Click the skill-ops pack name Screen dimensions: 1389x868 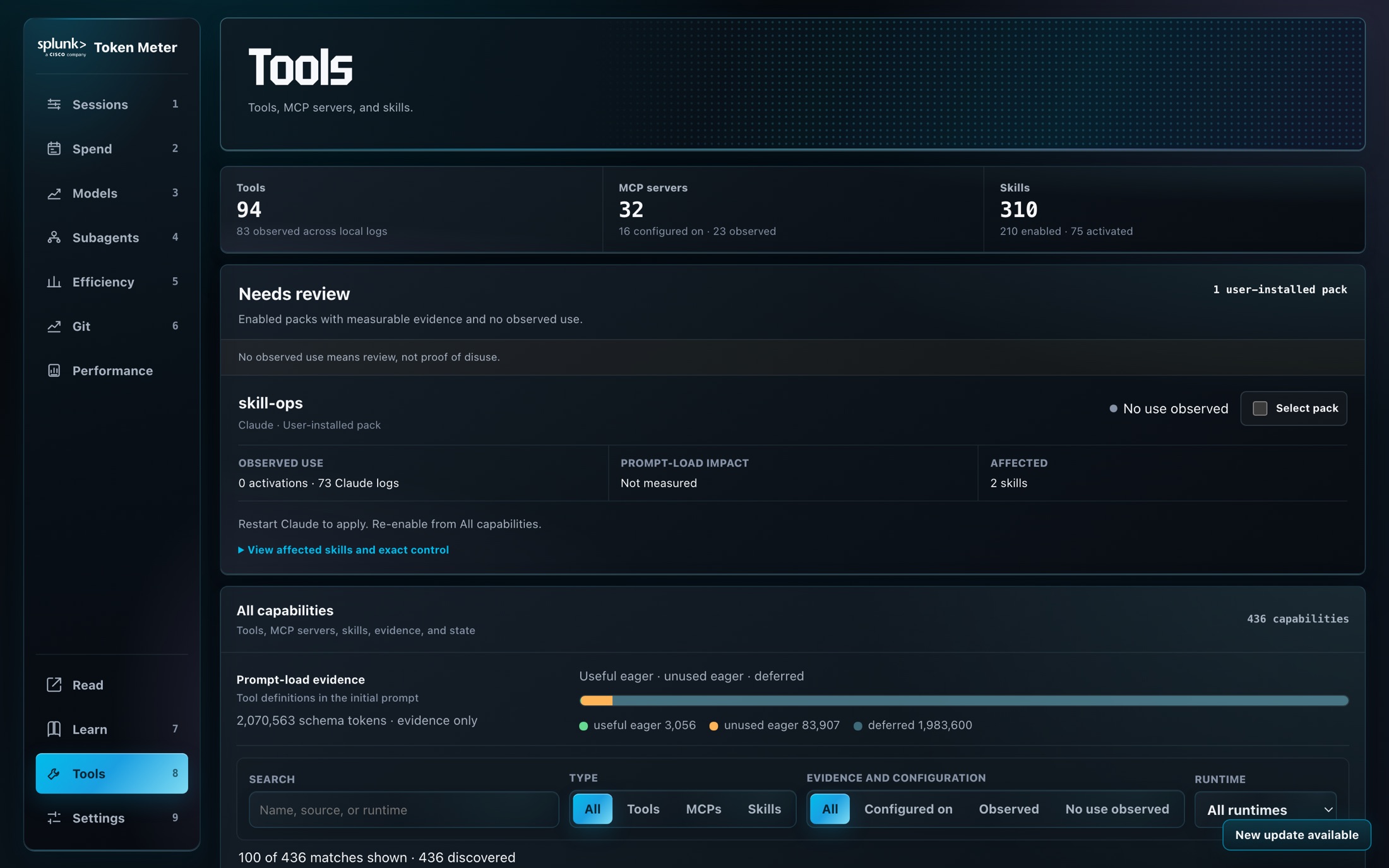(x=270, y=403)
